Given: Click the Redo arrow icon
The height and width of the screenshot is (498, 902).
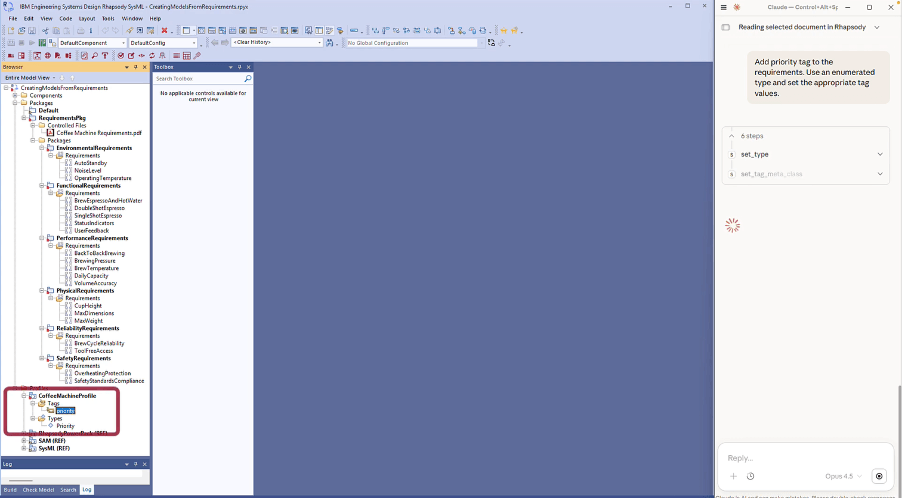Looking at the screenshot, I should [x=116, y=30].
